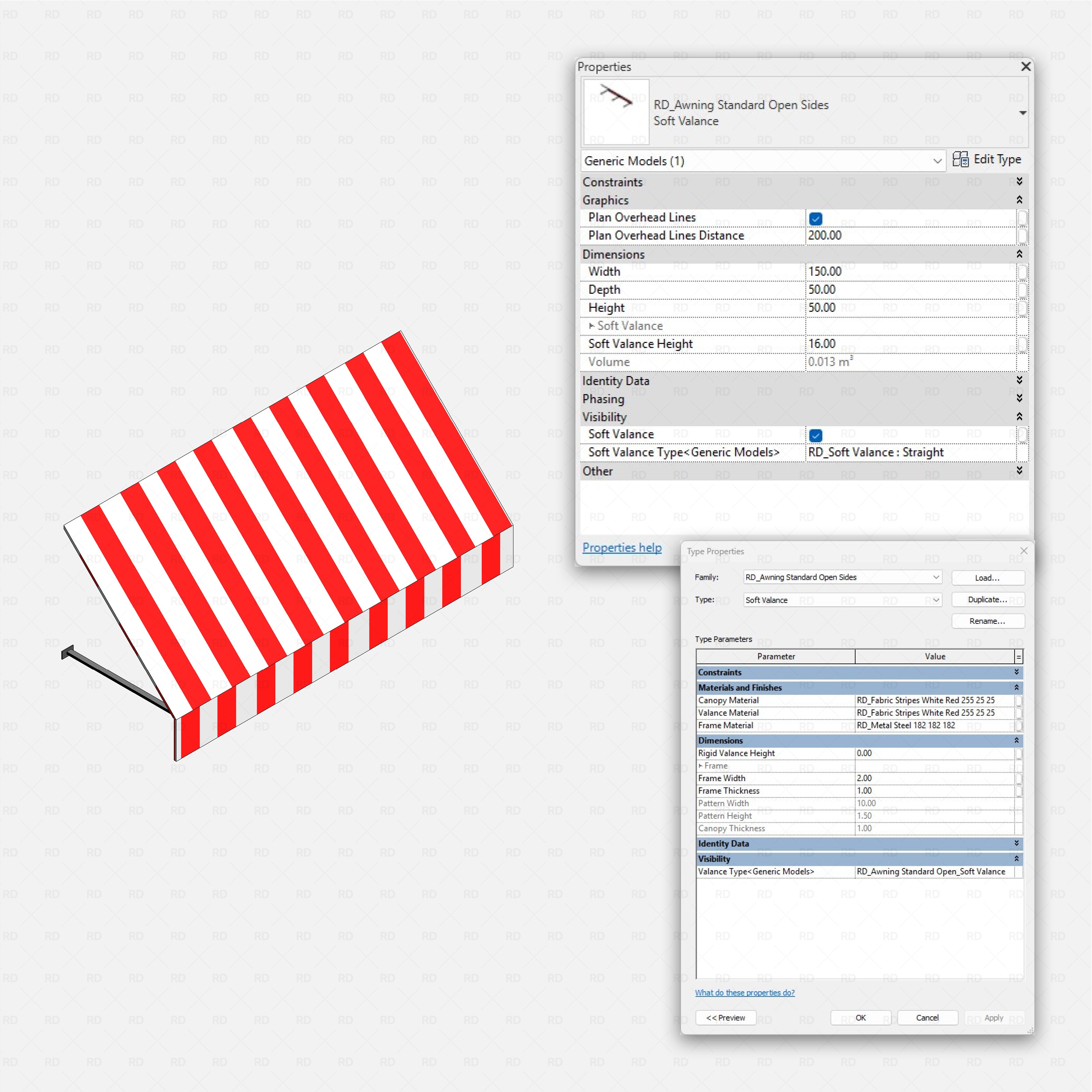
Task: Click associate button for Width parameter
Action: 1022,272
